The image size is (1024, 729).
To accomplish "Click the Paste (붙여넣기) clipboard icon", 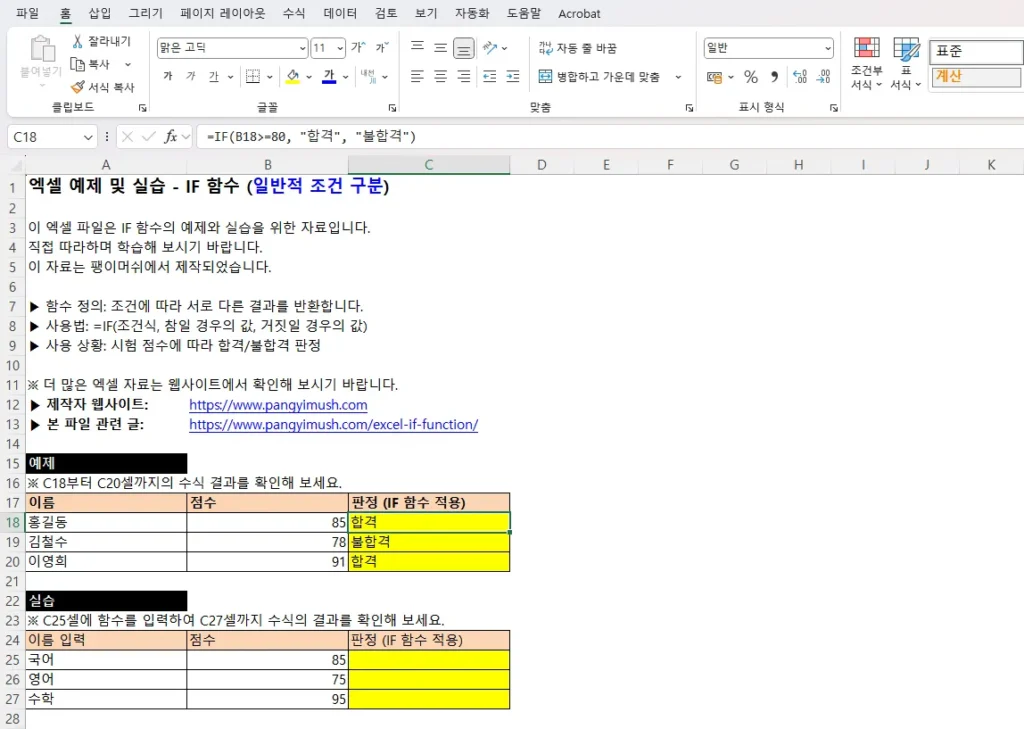I will pos(41,49).
